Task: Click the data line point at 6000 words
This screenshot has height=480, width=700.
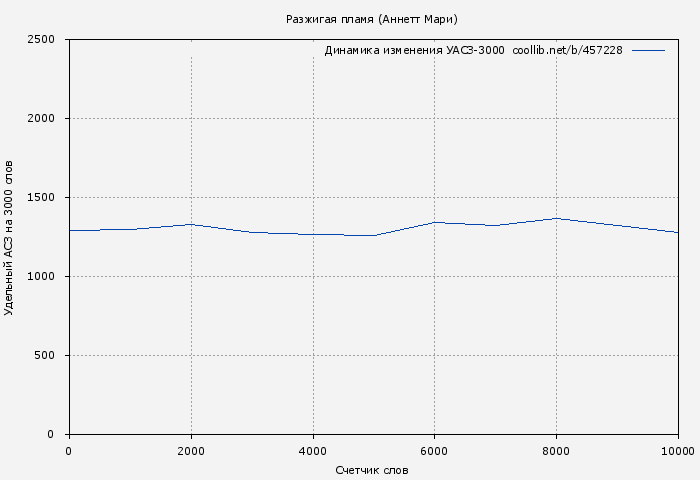Action: [435, 222]
